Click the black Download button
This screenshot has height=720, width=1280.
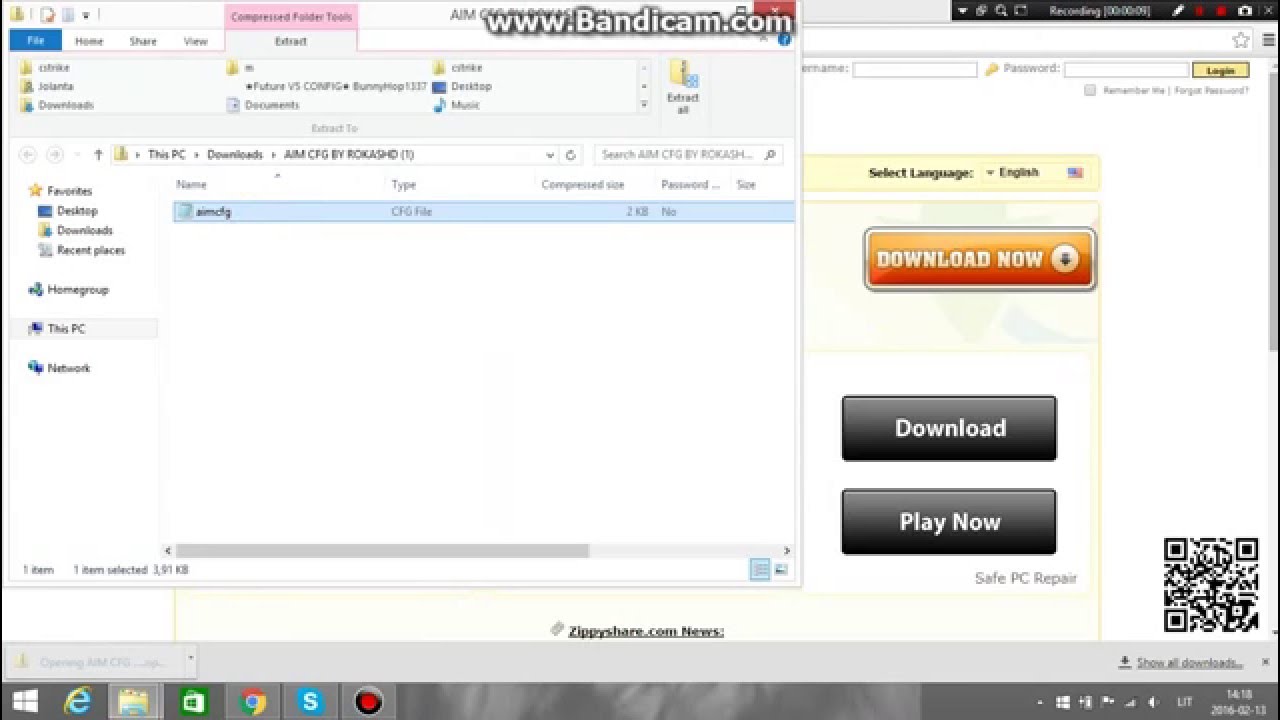(x=949, y=428)
